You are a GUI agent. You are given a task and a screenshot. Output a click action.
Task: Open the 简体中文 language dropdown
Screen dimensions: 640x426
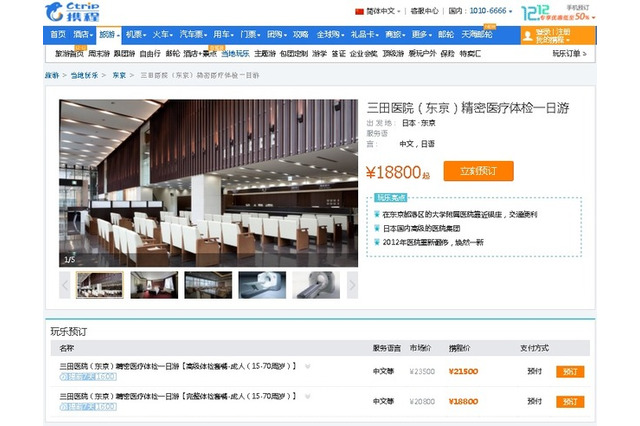click(x=383, y=11)
